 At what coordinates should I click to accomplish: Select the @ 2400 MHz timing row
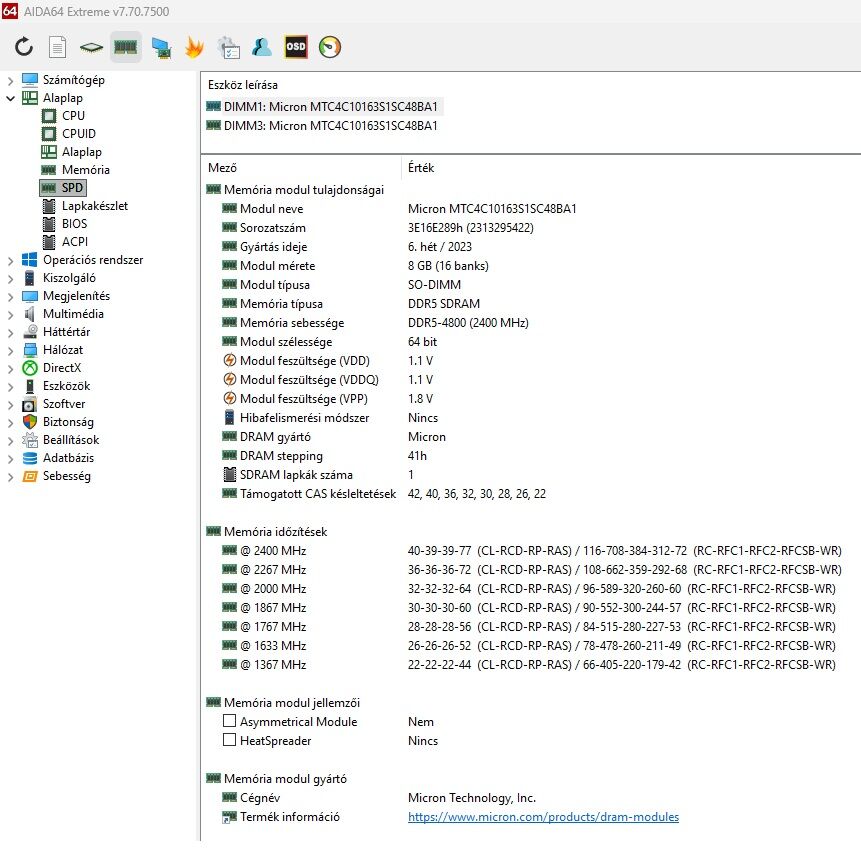pyautogui.click(x=532, y=551)
